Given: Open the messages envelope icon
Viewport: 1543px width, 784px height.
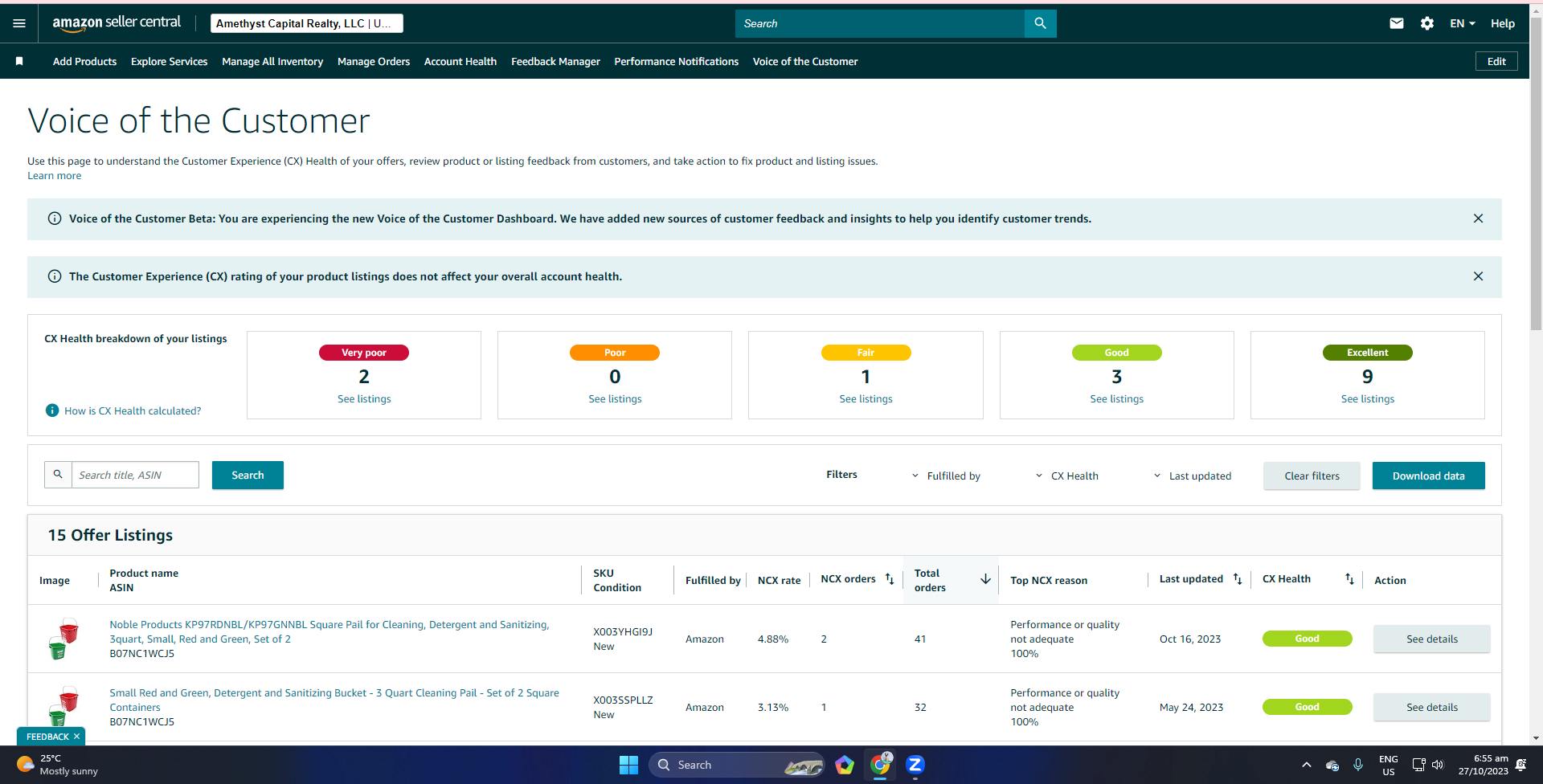Looking at the screenshot, I should click(1397, 23).
